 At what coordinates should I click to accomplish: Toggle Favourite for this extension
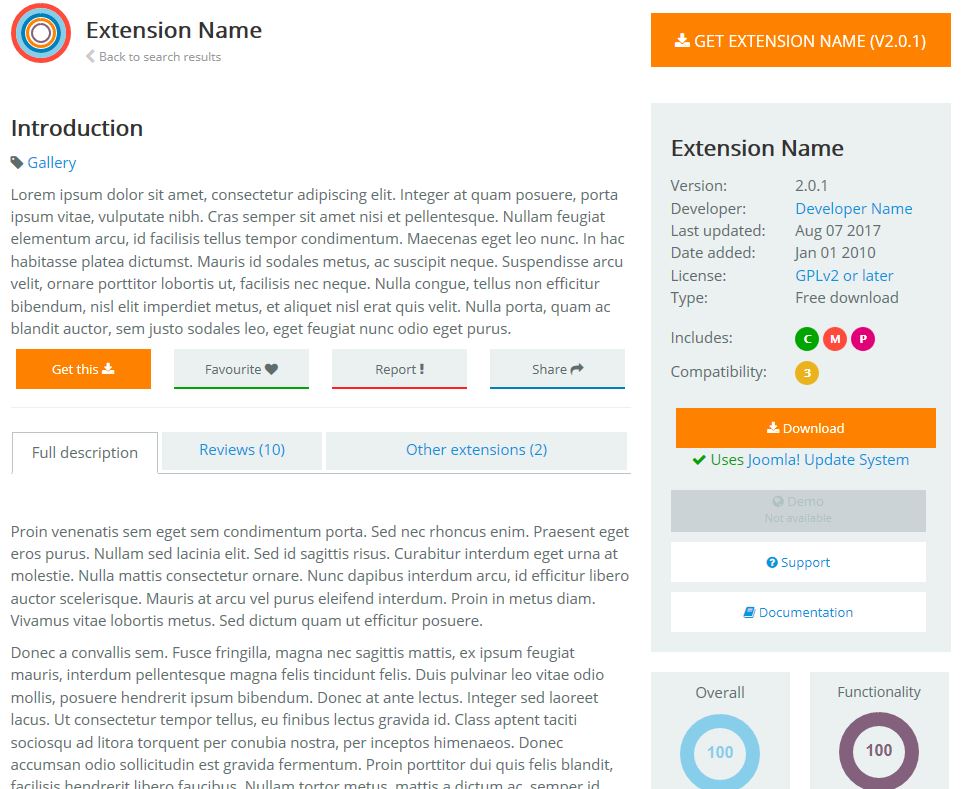tap(241, 369)
